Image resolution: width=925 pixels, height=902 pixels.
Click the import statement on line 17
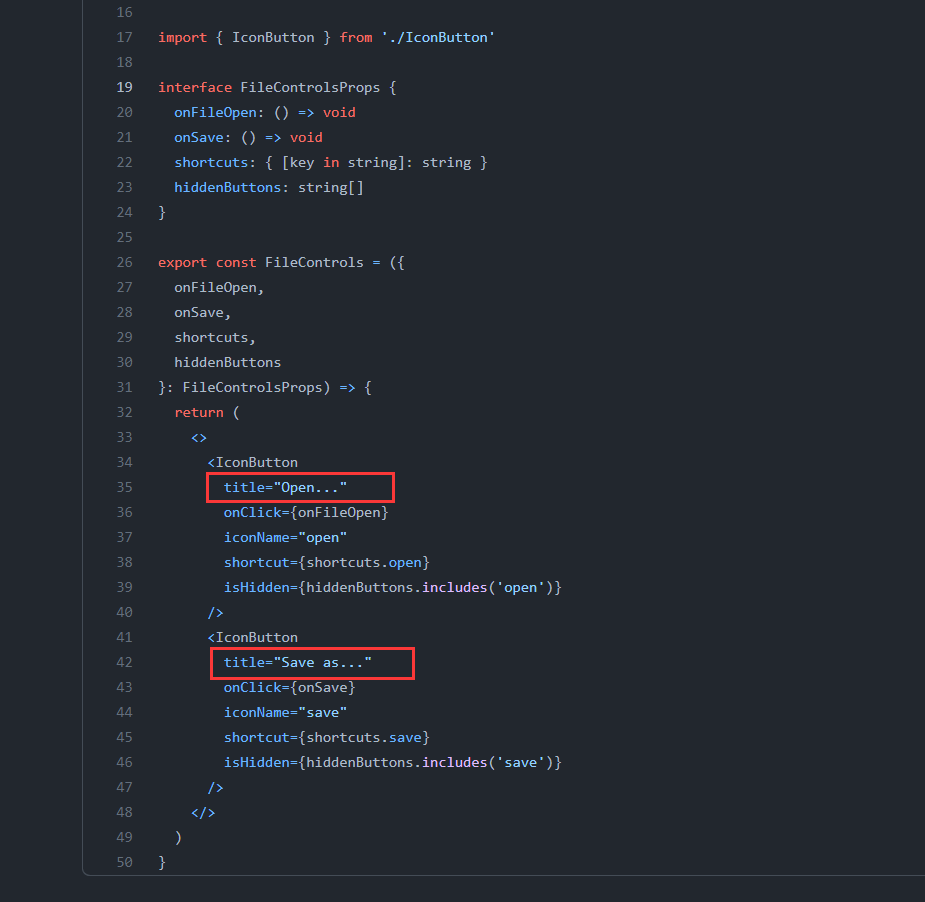182,37
